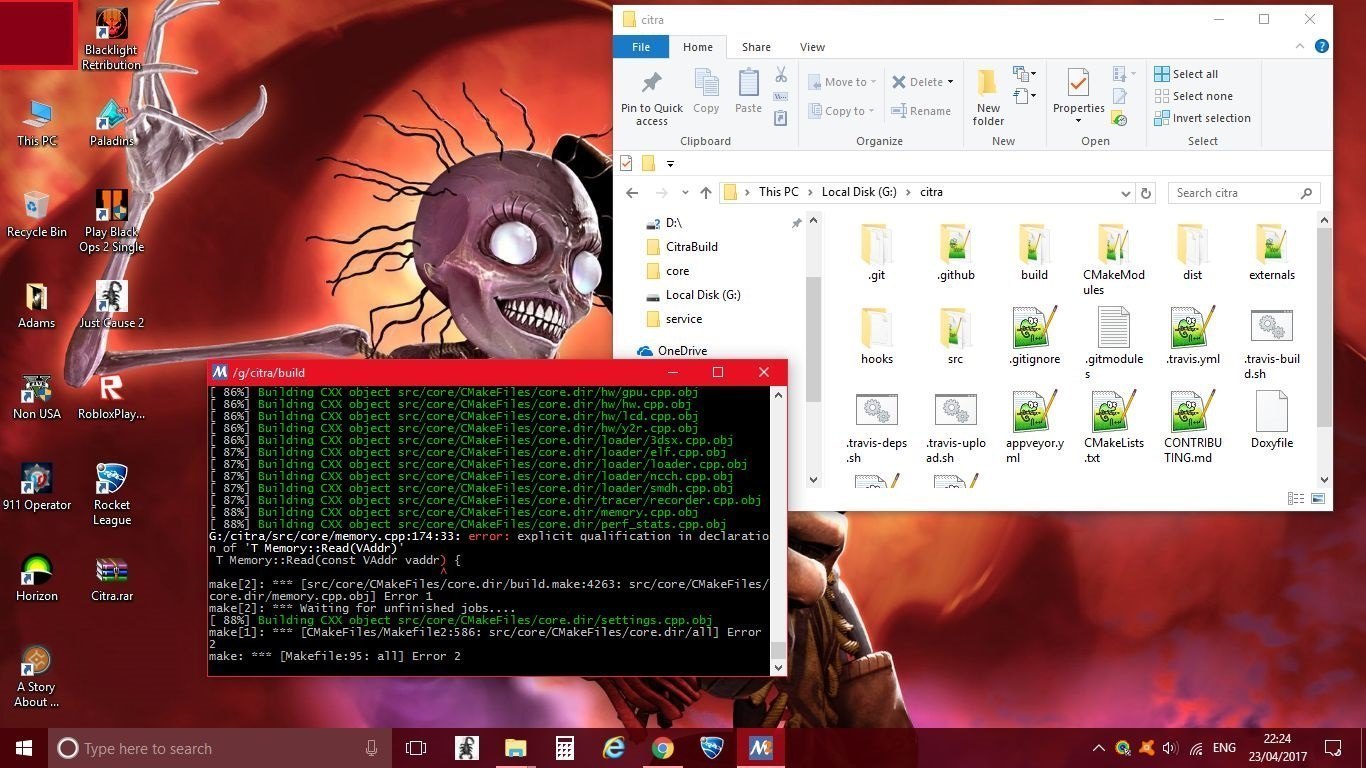Click the New folder button
This screenshot has height=768, width=1366.
tap(988, 99)
